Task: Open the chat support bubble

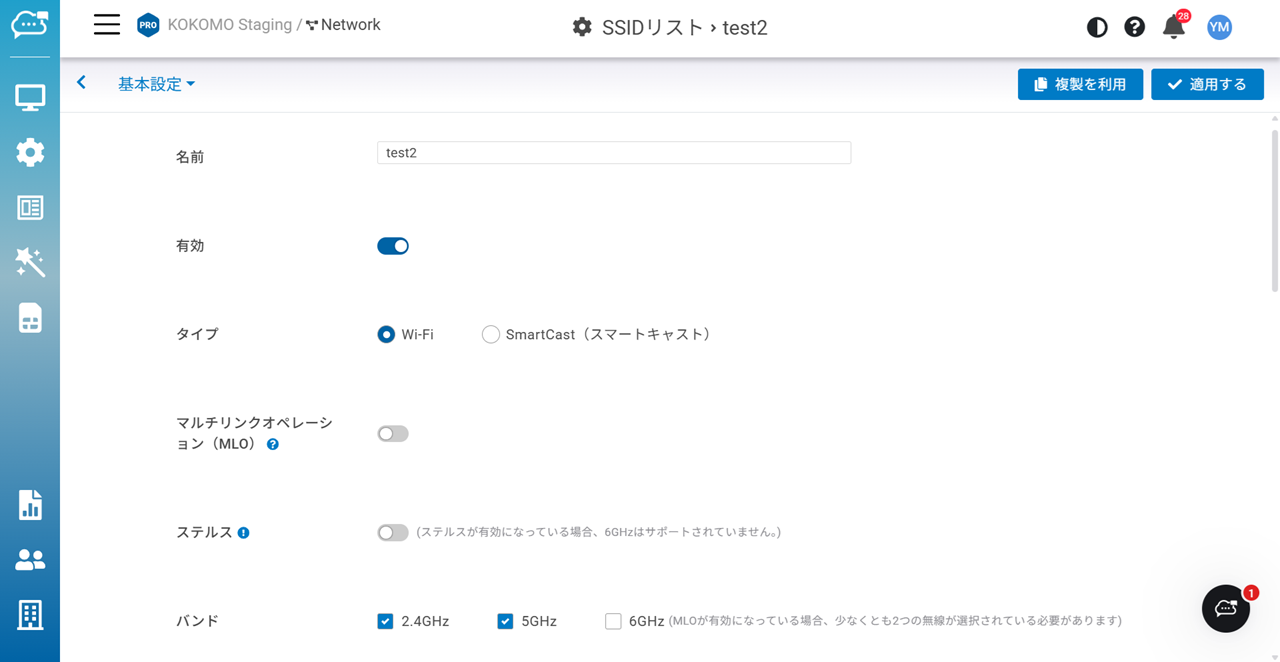Action: [1226, 608]
